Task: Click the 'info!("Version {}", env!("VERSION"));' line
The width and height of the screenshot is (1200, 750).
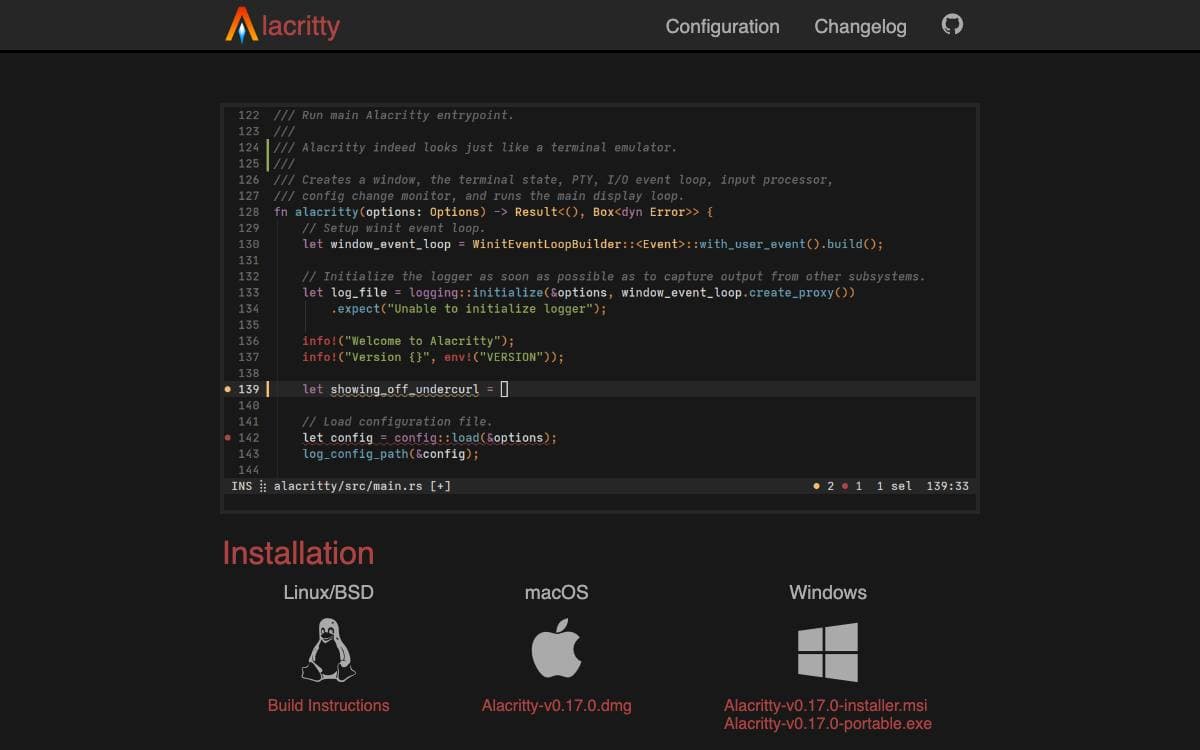Action: [x=433, y=357]
